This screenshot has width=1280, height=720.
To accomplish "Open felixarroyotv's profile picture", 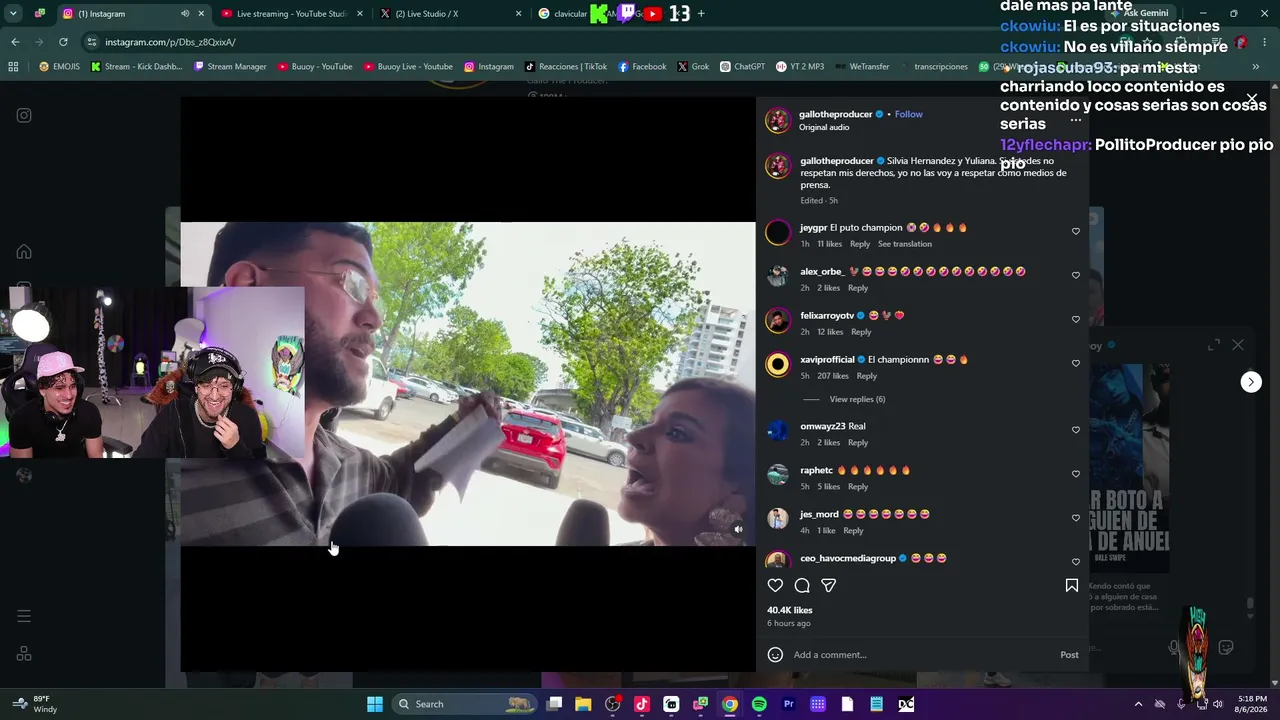I will coord(778,321).
